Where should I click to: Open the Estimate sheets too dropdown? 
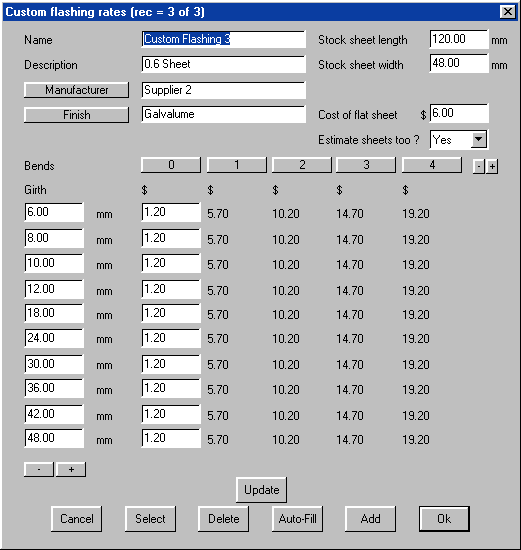click(x=479, y=140)
